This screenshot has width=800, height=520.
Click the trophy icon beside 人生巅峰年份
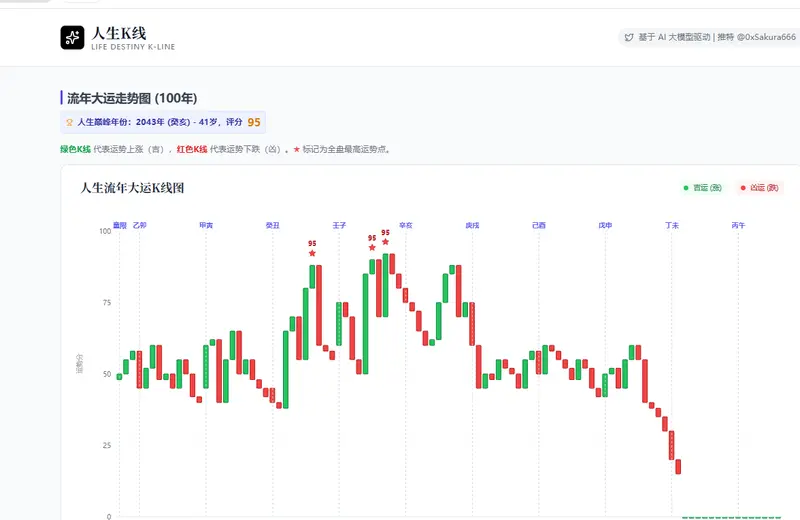click(69, 122)
